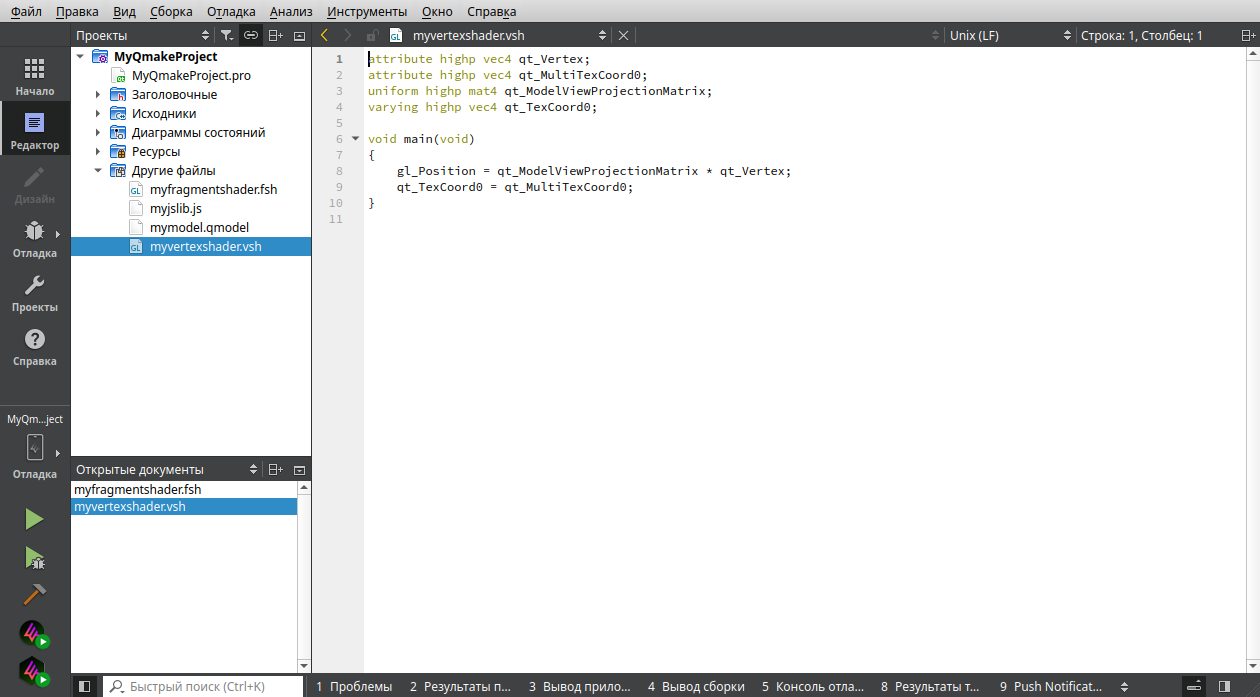Toggle synchronize with editor link icon
The width and height of the screenshot is (1260, 697).
coord(251,35)
